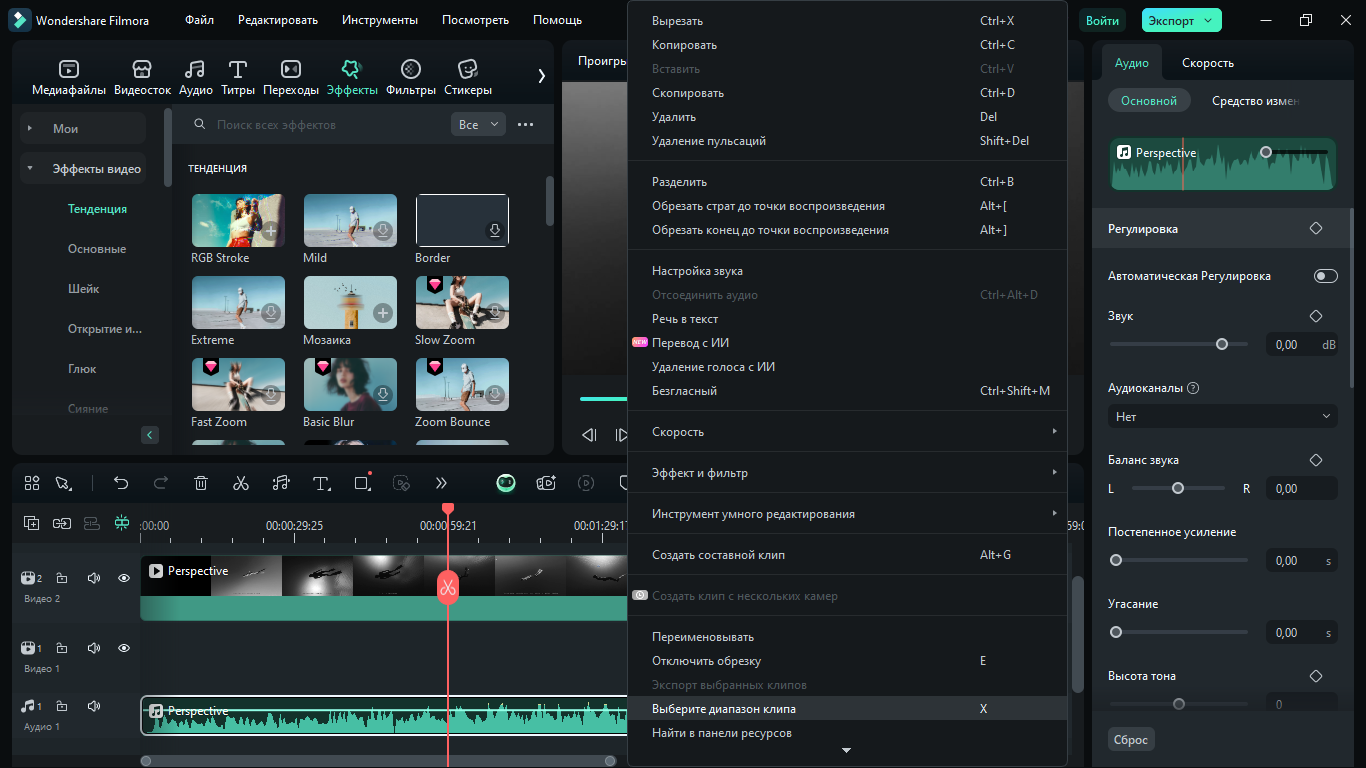1366x768 pixels.
Task: Select the Фильтры filters icon
Action: click(x=410, y=69)
